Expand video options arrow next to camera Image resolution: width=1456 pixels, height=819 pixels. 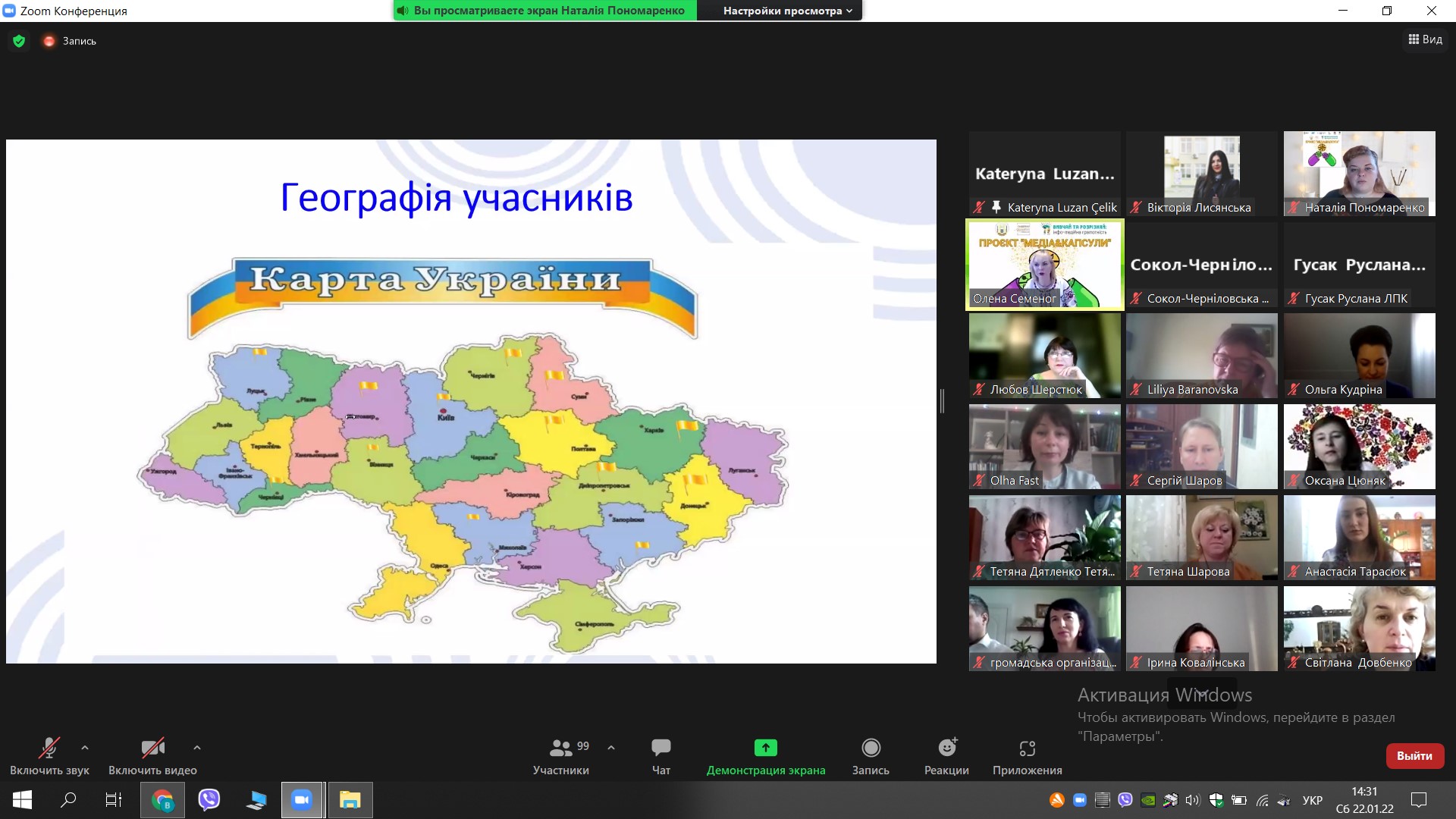196,748
